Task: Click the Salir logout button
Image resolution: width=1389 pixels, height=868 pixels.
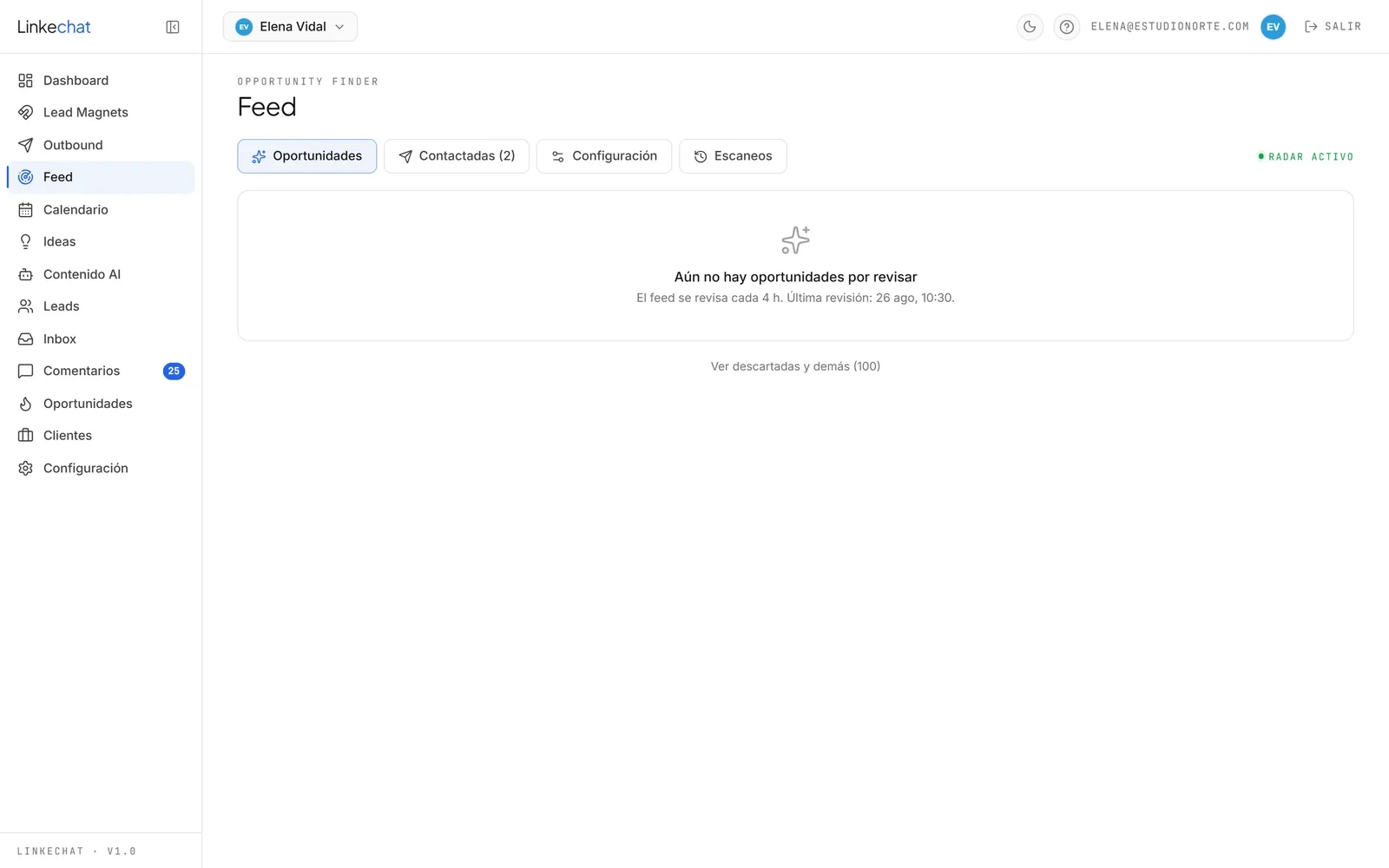Action: click(1333, 27)
